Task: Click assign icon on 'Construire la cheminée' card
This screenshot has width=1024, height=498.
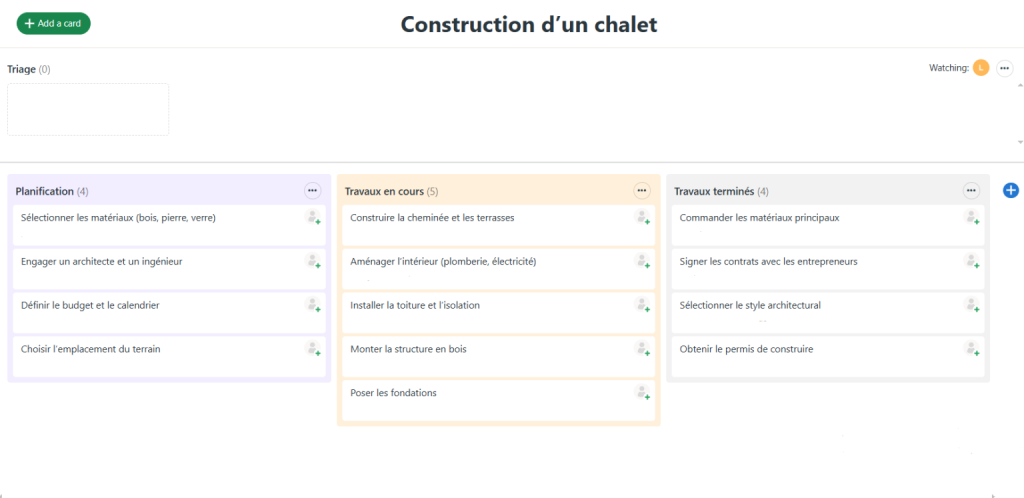Action: pos(642,217)
